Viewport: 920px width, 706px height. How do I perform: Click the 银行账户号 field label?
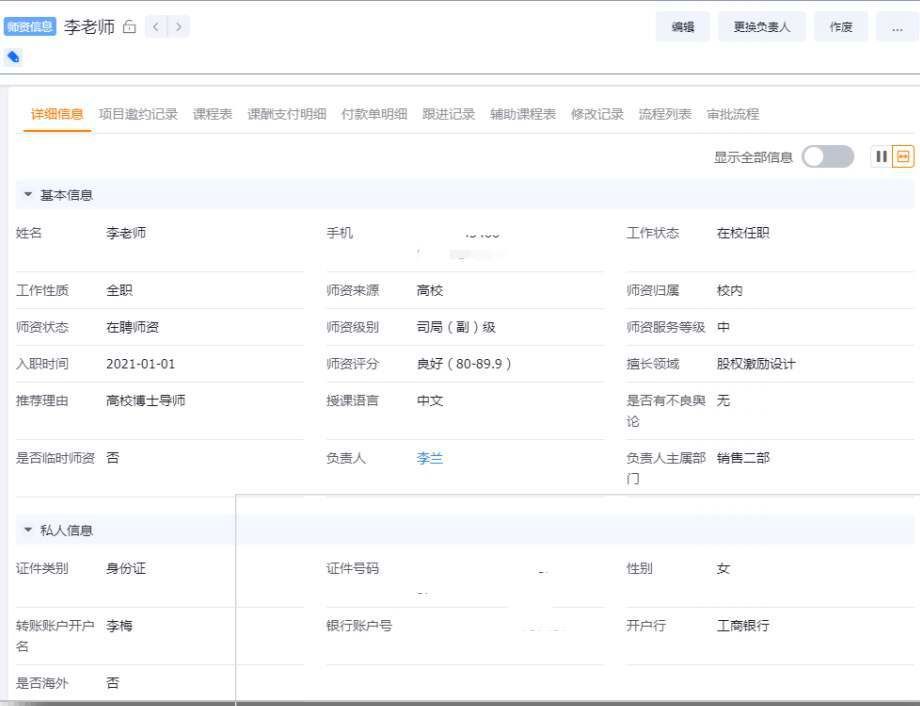click(359, 626)
